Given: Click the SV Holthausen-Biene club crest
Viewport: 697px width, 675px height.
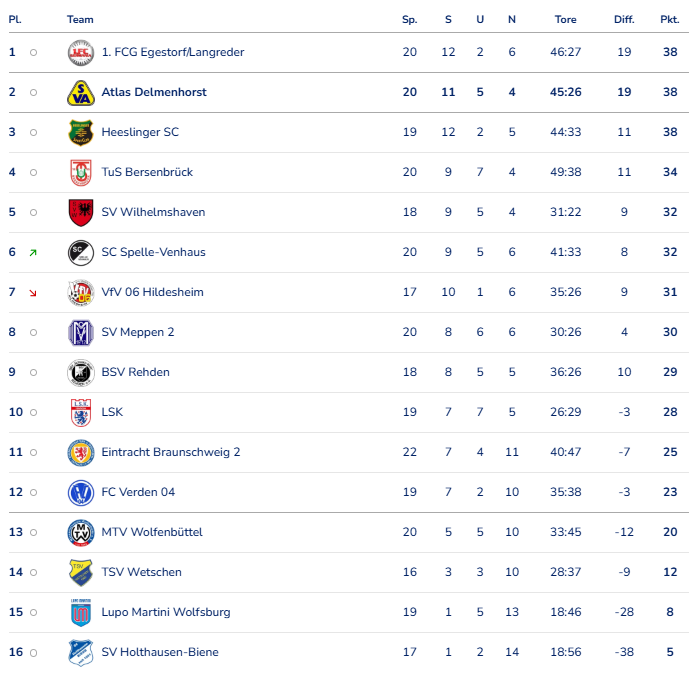Looking at the screenshot, I should [x=80, y=652].
